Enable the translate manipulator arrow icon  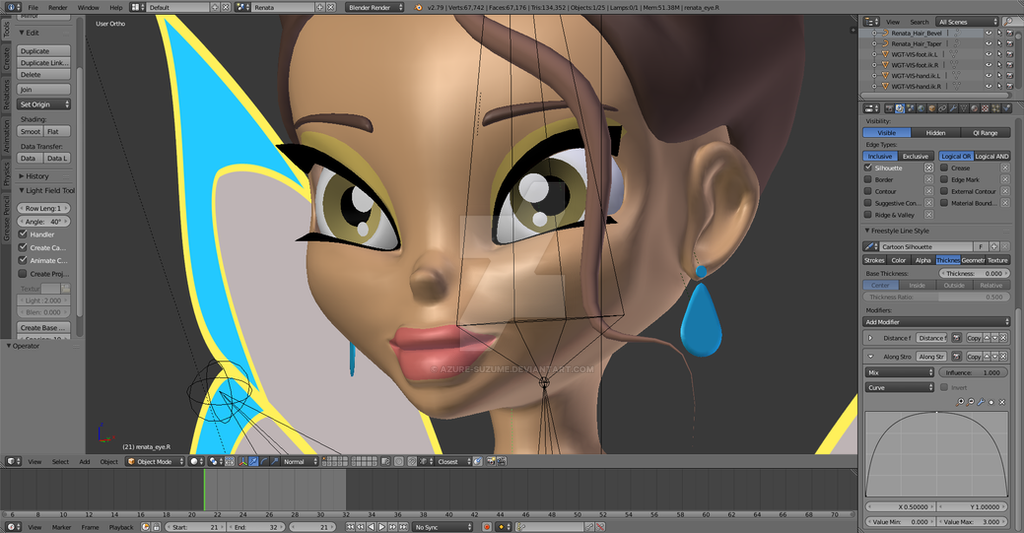[x=253, y=461]
